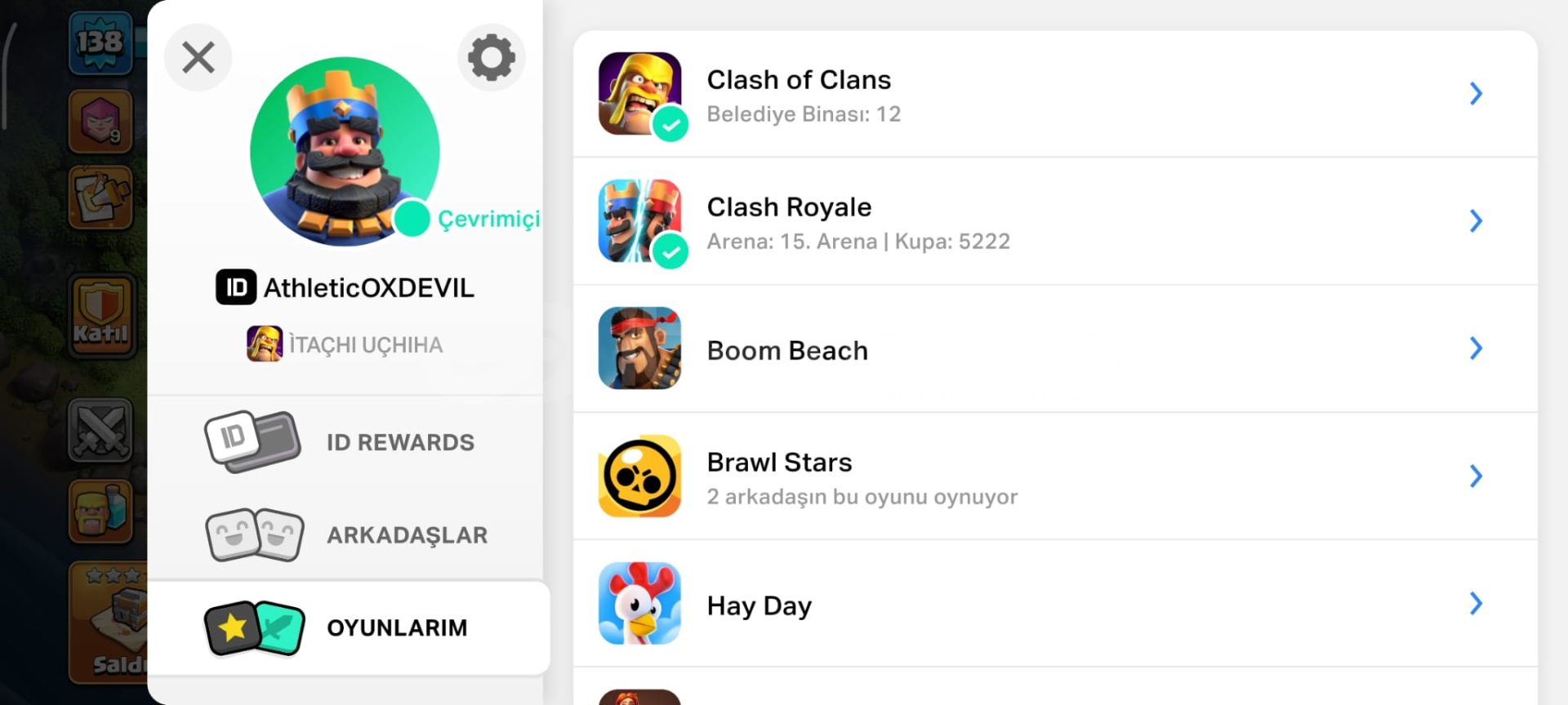Tap the Hay Day rooster icon
The height and width of the screenshot is (705, 1568).
click(x=639, y=603)
